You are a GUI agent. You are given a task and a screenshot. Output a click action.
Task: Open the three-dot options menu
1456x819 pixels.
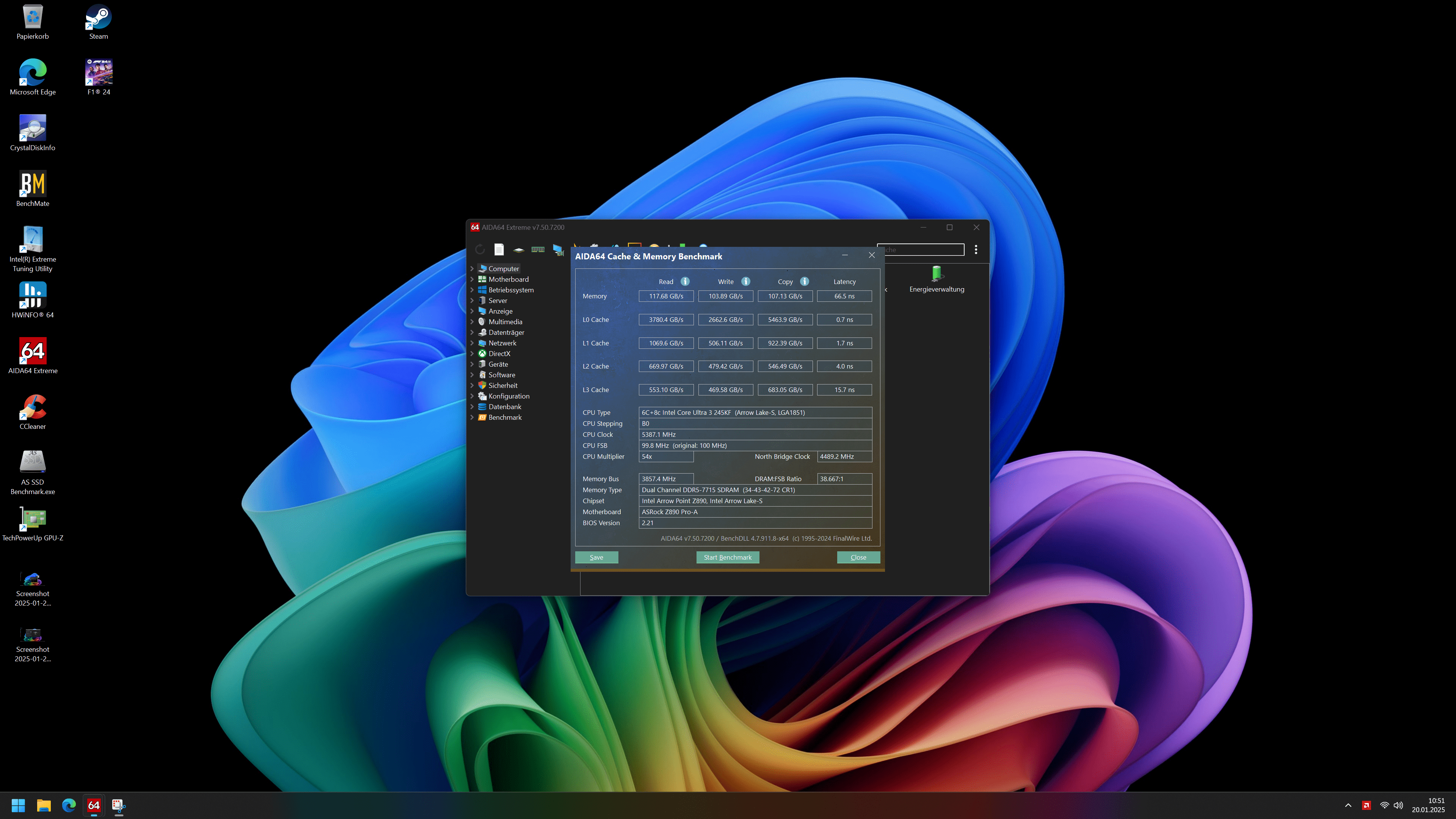click(x=976, y=249)
